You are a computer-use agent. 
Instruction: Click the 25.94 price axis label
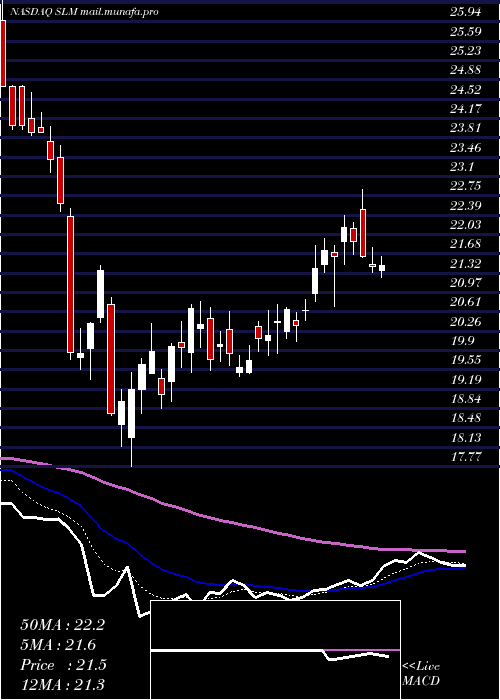point(466,12)
